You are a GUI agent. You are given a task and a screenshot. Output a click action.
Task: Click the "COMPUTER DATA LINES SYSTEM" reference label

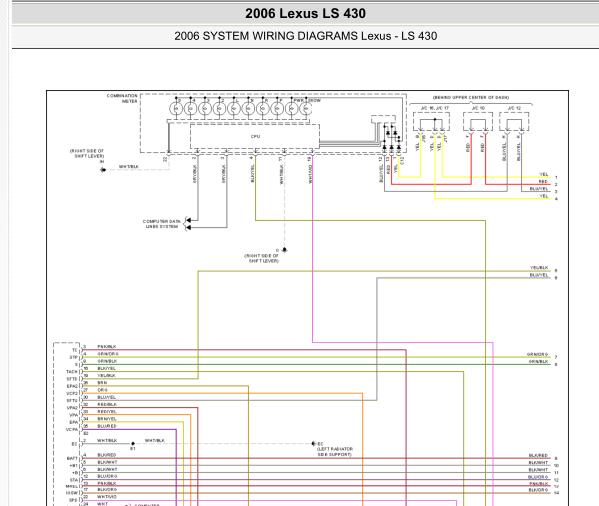tap(162, 224)
